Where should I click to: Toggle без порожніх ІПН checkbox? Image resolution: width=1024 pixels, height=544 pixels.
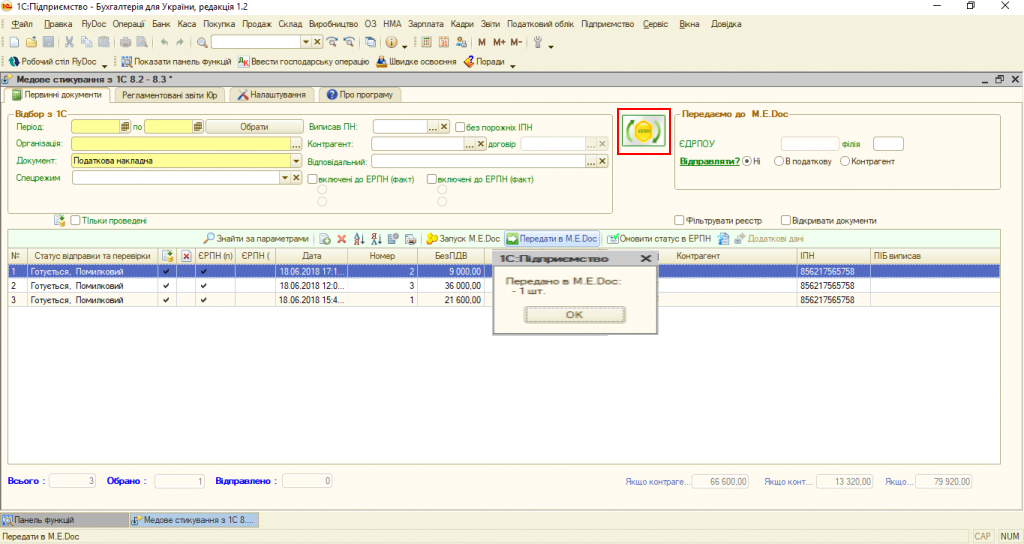pos(460,127)
